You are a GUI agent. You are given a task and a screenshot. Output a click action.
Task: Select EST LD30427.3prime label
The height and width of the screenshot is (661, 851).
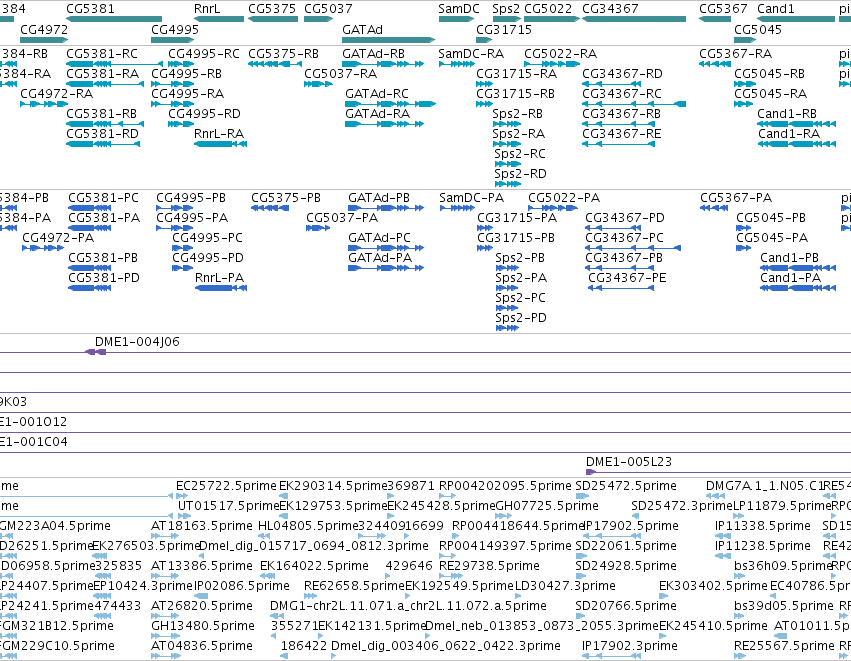pos(565,586)
